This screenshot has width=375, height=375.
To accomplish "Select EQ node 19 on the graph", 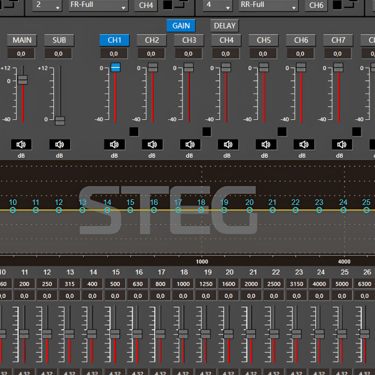I will [224, 210].
